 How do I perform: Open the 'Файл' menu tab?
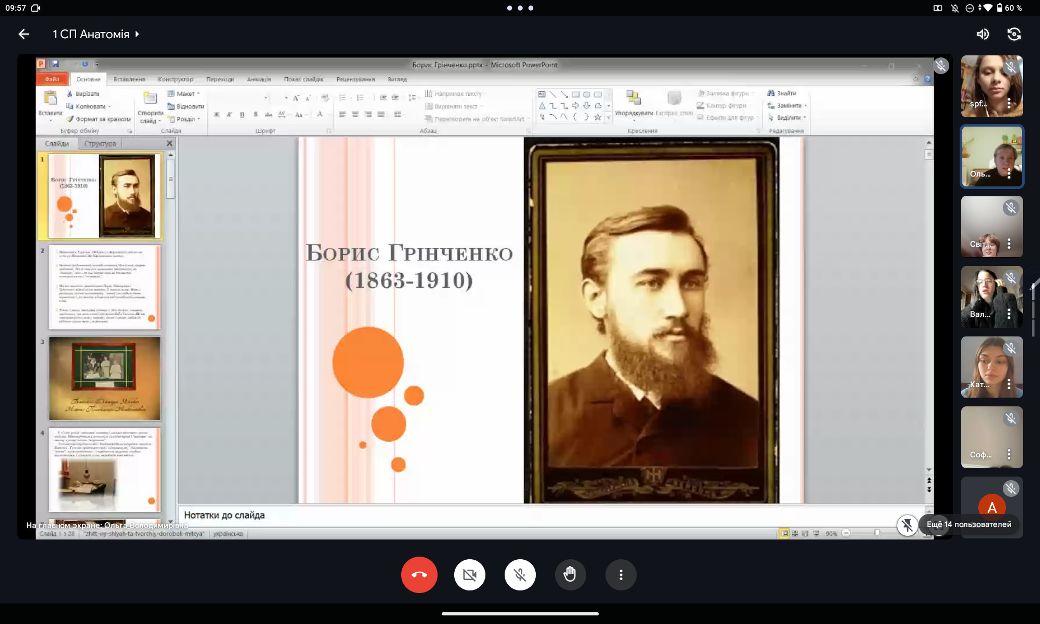(52, 79)
